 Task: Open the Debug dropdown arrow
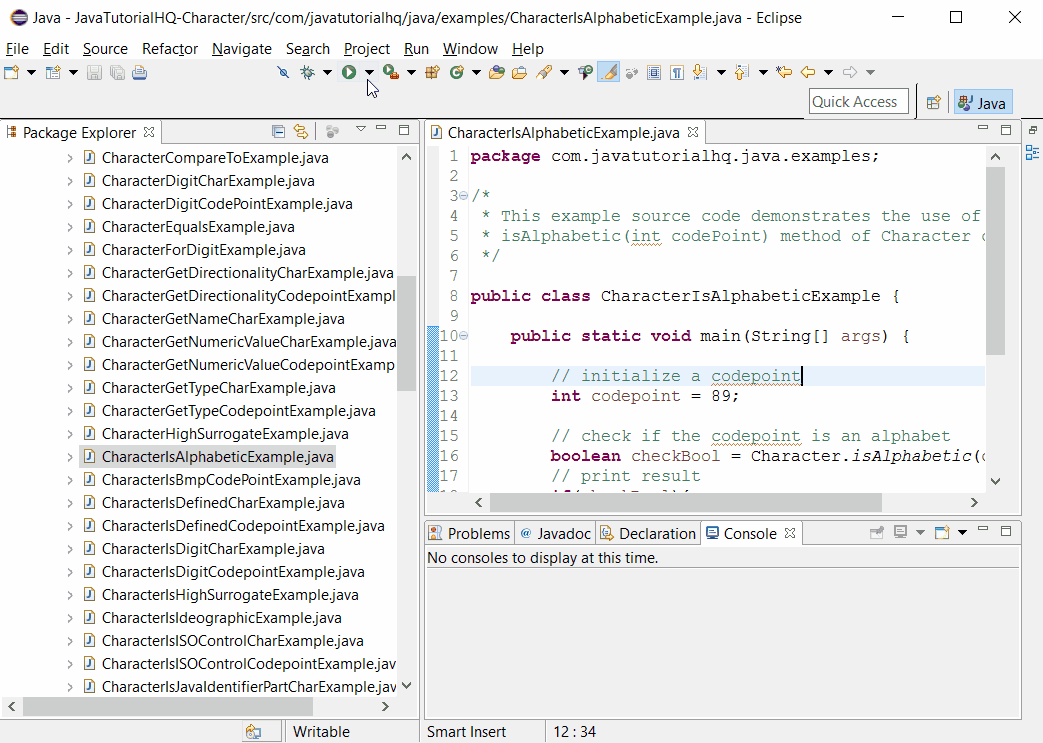[x=327, y=73]
